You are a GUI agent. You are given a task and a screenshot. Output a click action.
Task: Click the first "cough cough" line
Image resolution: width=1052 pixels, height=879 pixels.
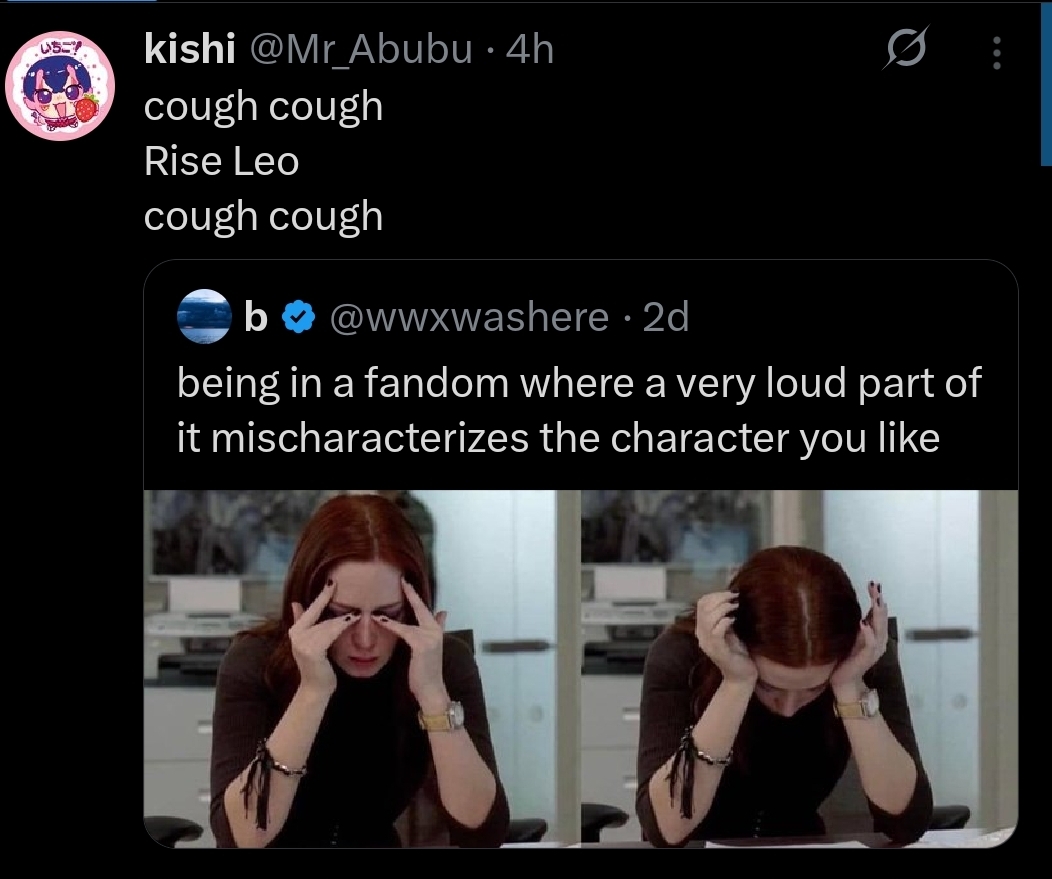[263, 106]
